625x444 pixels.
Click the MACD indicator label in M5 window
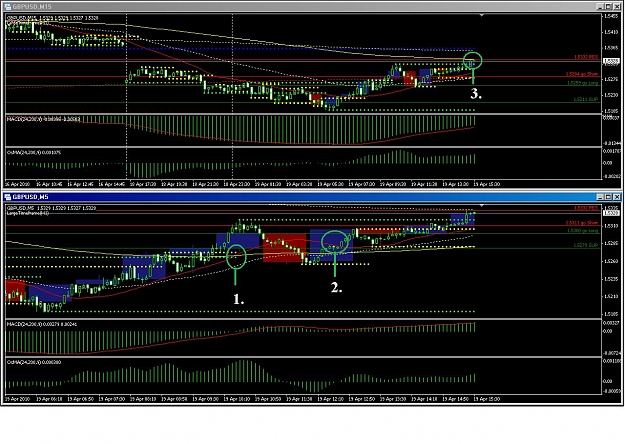point(42,324)
